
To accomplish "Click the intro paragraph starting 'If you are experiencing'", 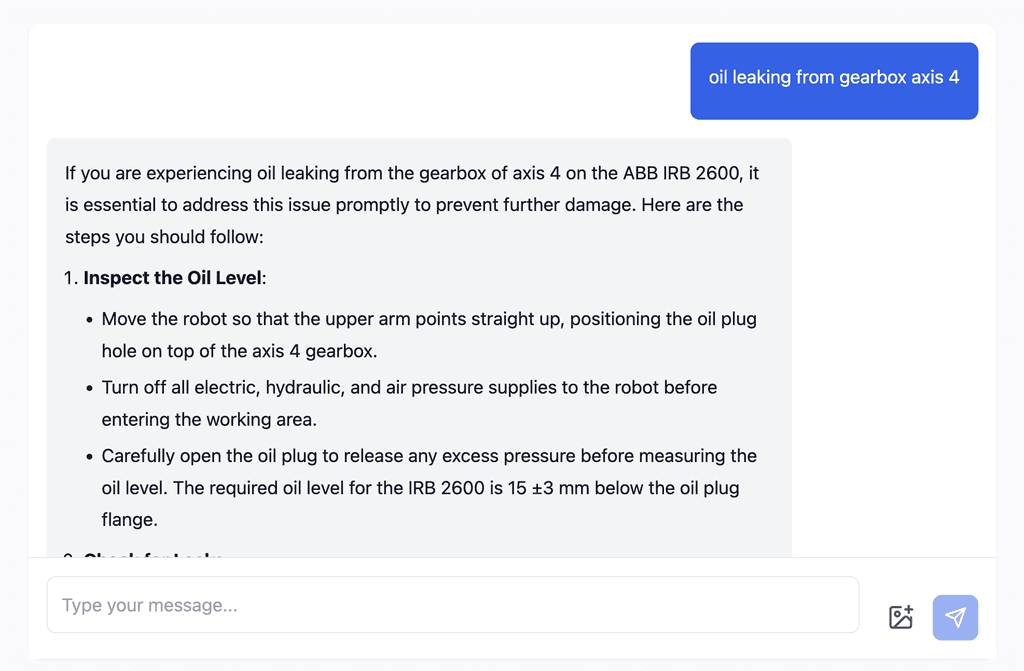I will [411, 205].
